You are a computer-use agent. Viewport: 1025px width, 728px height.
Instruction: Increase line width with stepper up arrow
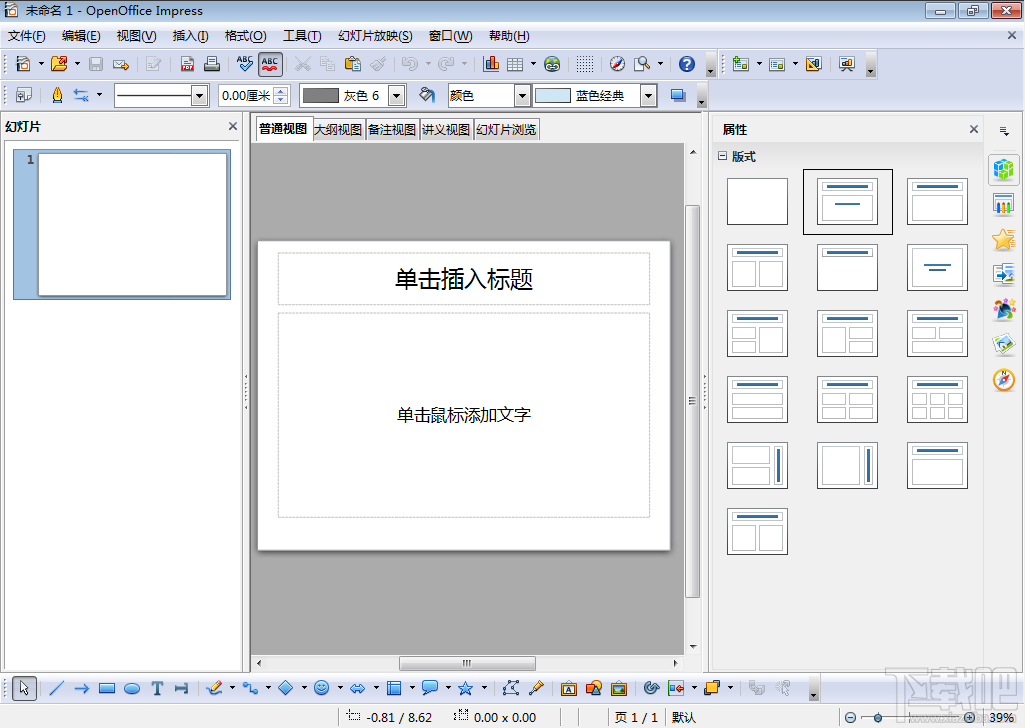[x=280, y=91]
